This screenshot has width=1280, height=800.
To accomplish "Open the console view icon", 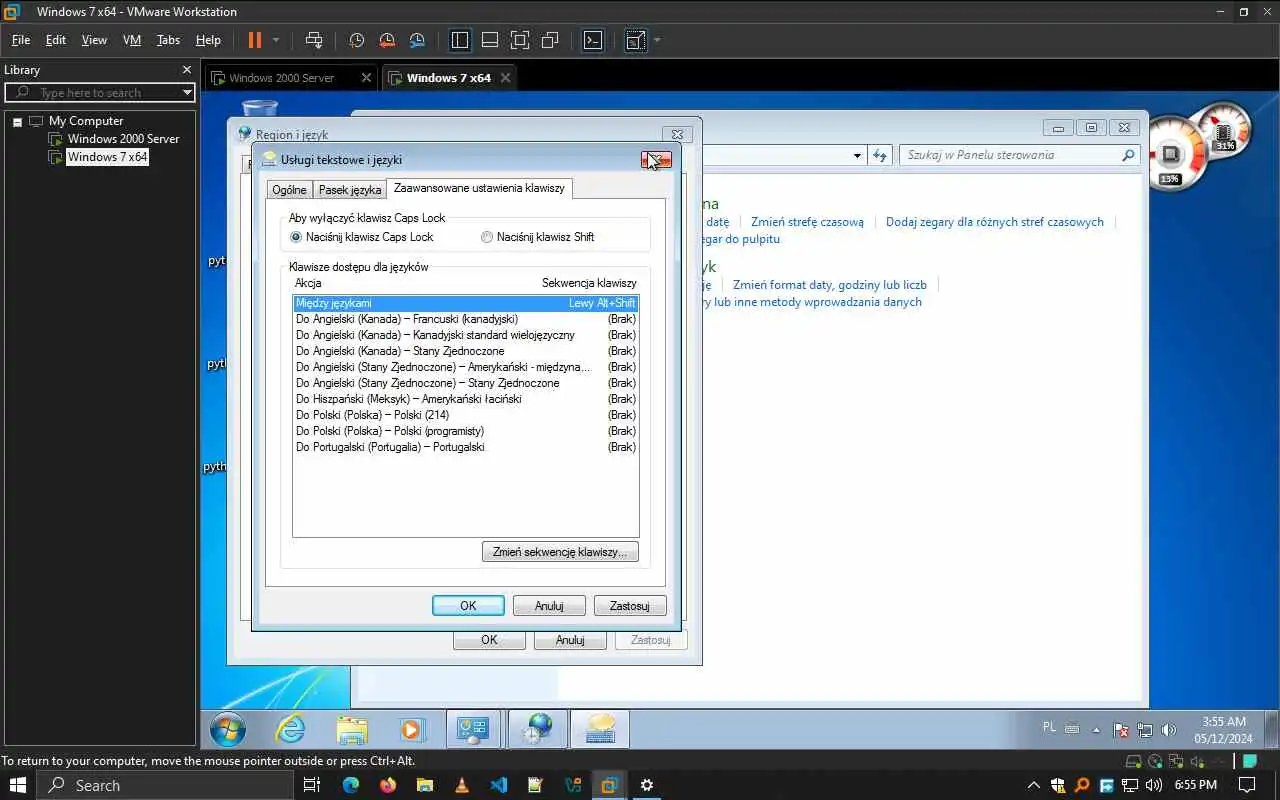I will [593, 40].
